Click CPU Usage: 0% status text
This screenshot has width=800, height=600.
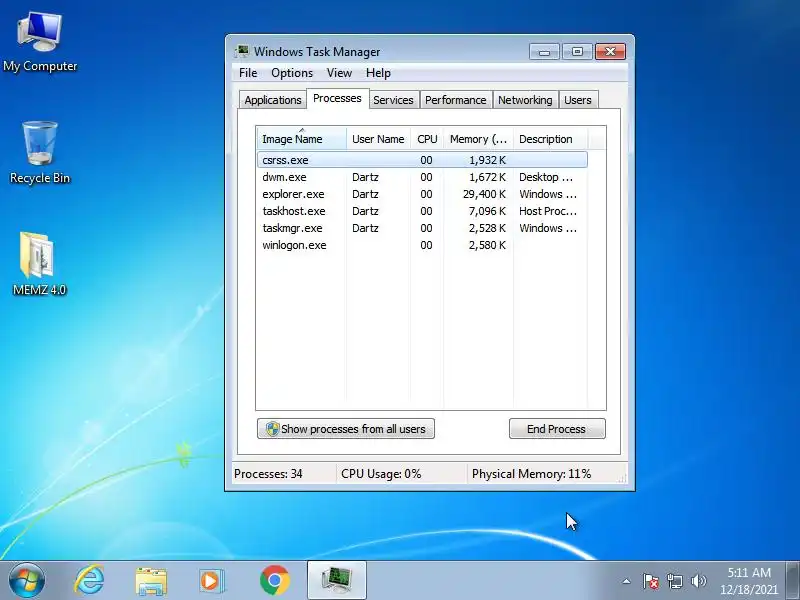[381, 474]
